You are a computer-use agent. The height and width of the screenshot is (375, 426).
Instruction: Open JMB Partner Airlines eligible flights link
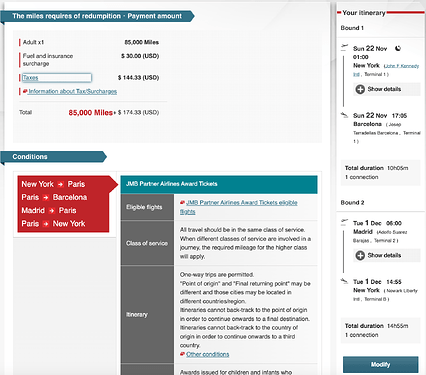[x=242, y=203]
